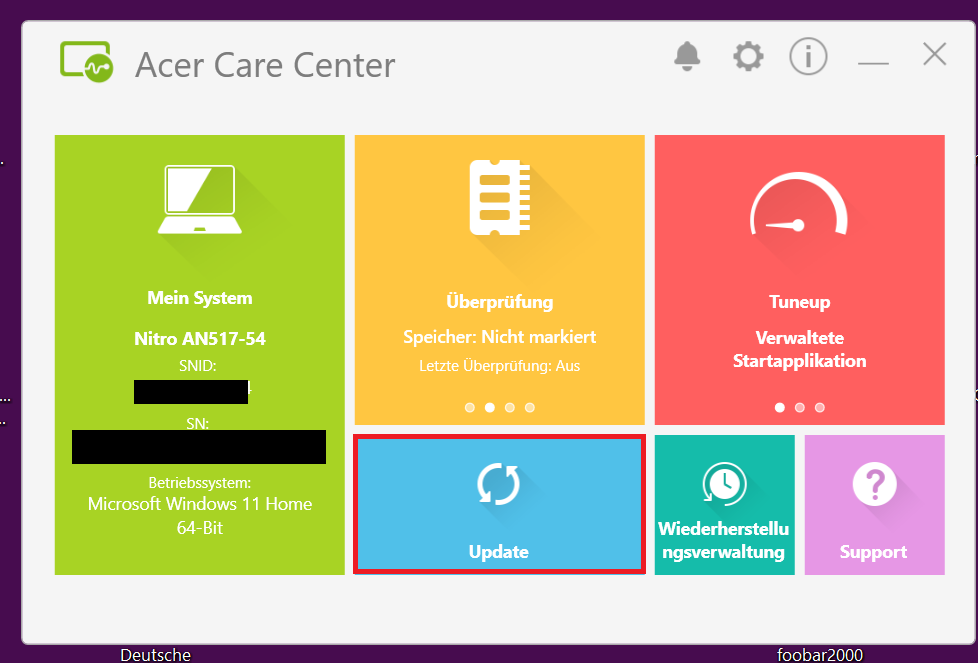Click 'Letzte Überprüfung: Aus' text
The width and height of the screenshot is (978, 663).
[x=500, y=365]
